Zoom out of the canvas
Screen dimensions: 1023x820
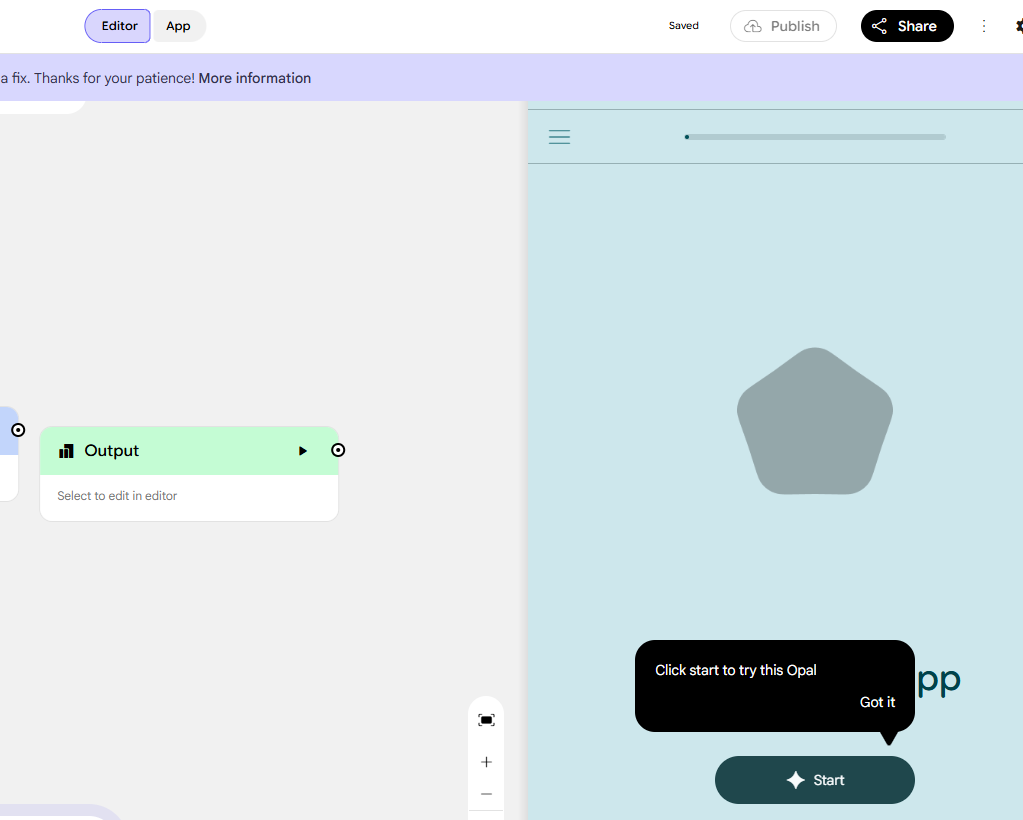[x=486, y=794]
